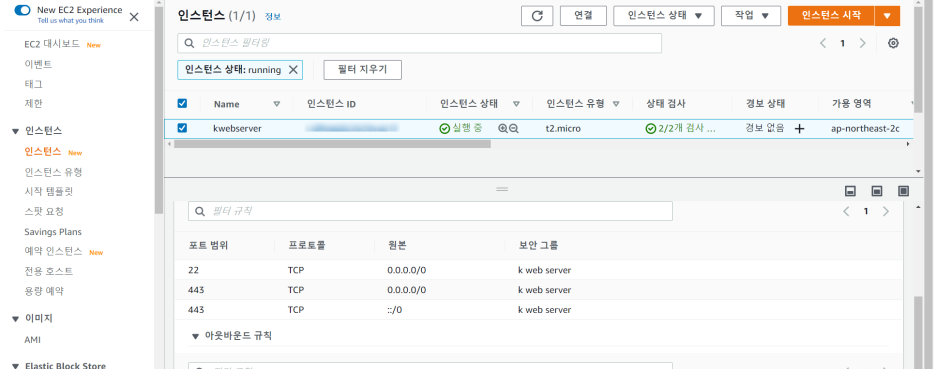Open 태그 in the sidebar
The height and width of the screenshot is (369, 936).
[33, 84]
